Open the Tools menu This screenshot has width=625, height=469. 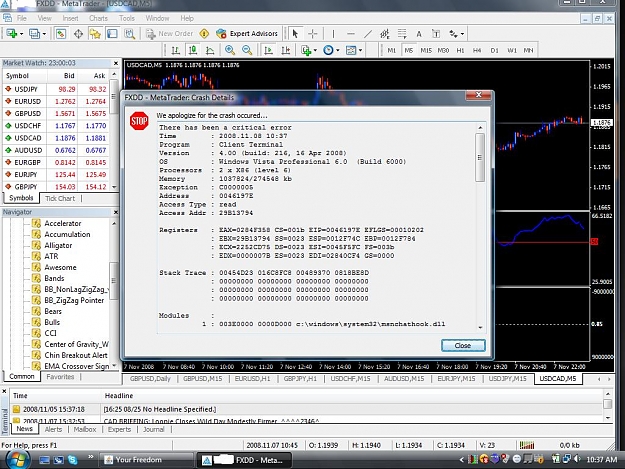coord(127,18)
